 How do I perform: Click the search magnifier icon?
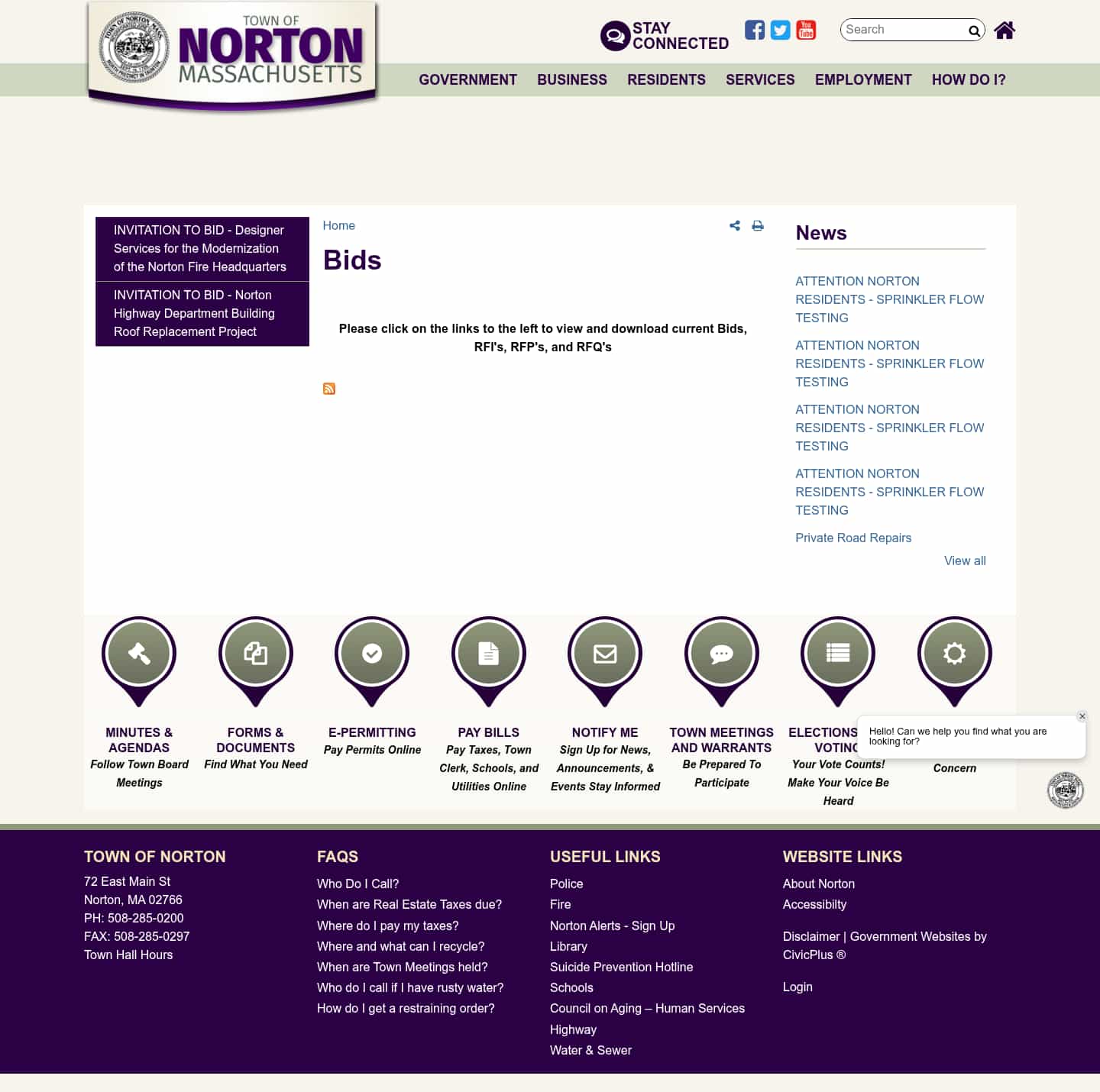point(974,31)
